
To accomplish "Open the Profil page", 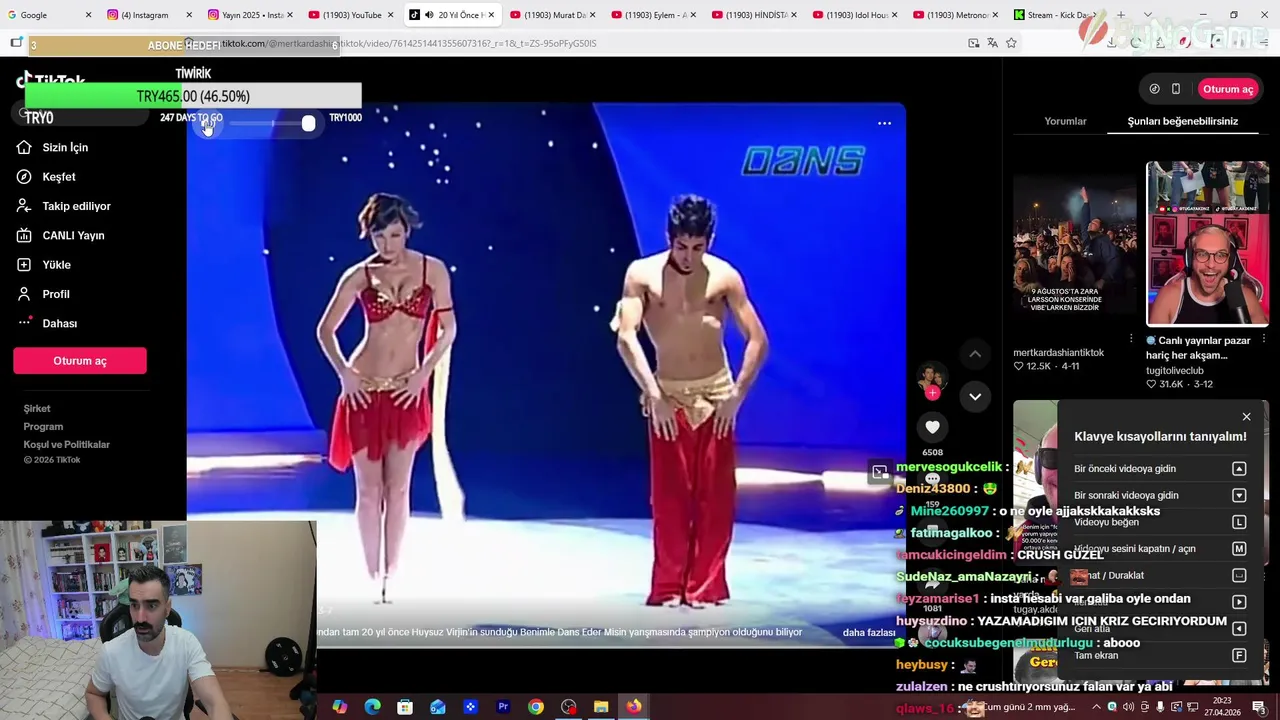I will [56, 294].
